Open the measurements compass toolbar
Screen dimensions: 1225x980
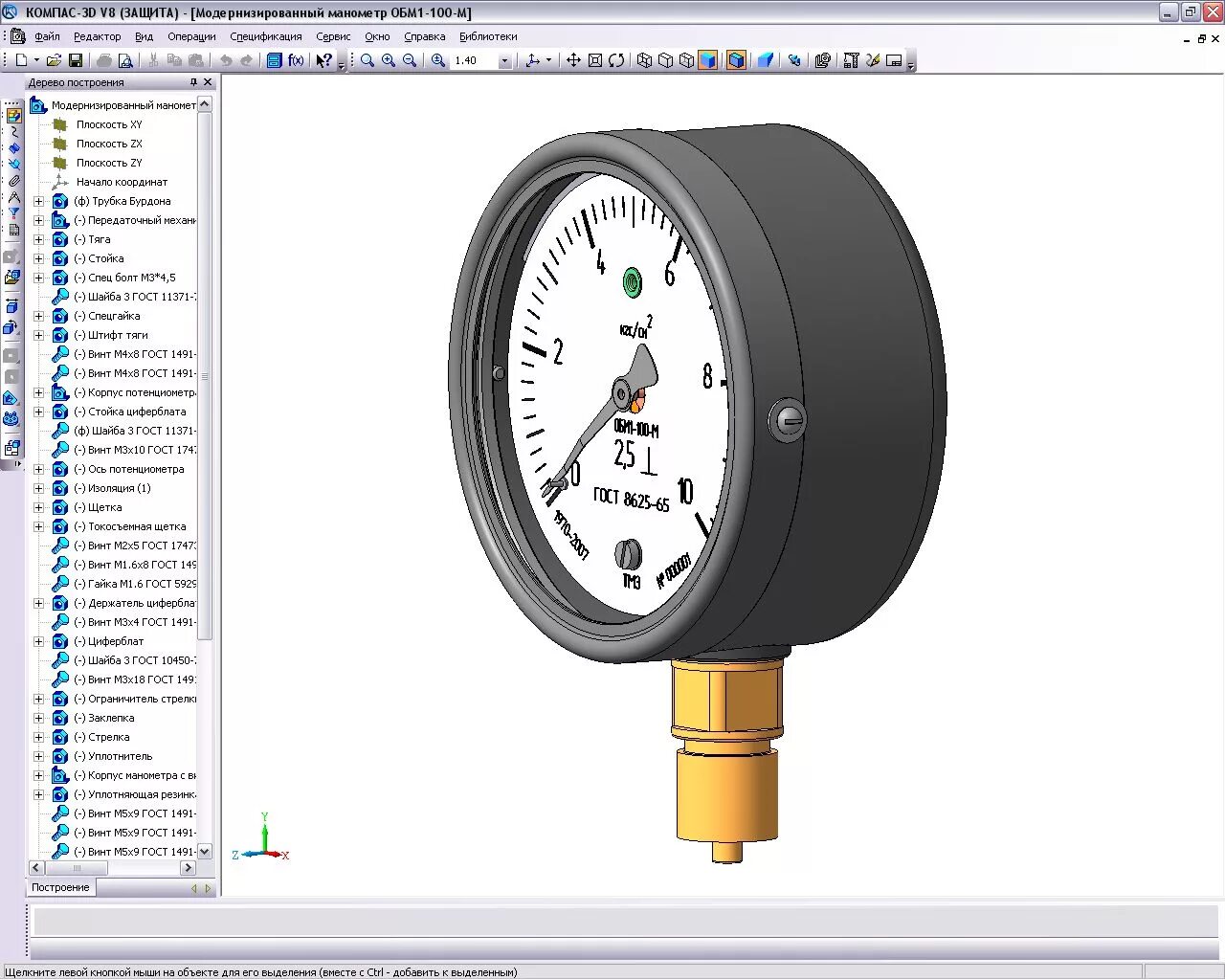coord(13,196)
